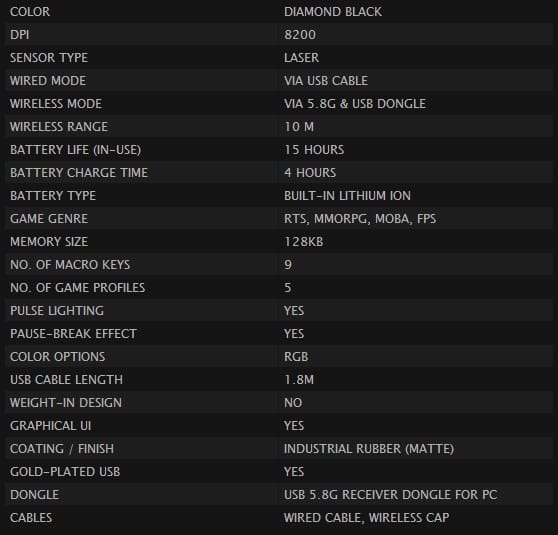Select the USB CABLE LENGTH label

[x=66, y=379]
